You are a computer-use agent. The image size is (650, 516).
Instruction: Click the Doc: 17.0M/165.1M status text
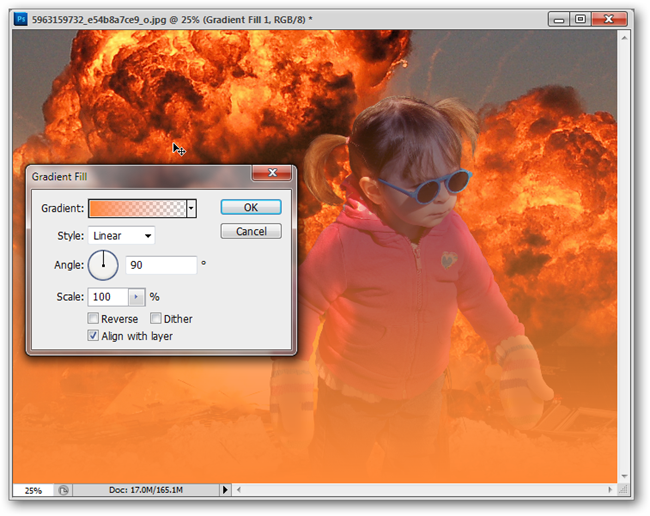(146, 490)
